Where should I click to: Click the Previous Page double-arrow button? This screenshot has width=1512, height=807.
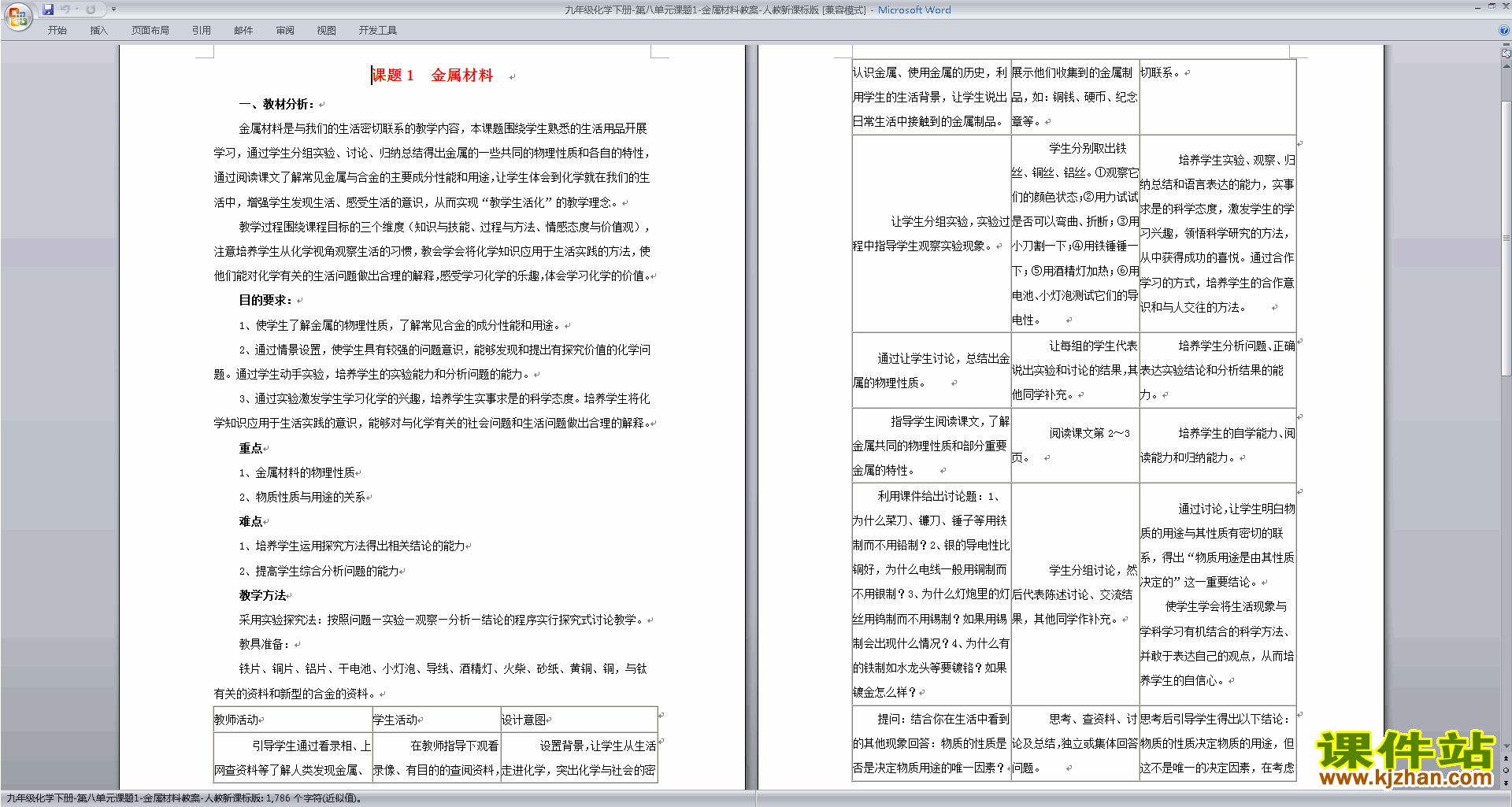click(1506, 759)
